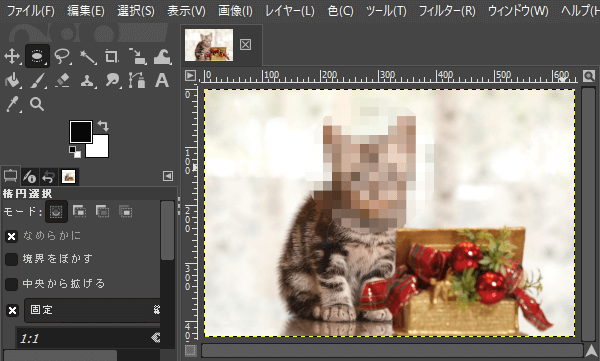Reset colors to default black and white

tap(75, 152)
